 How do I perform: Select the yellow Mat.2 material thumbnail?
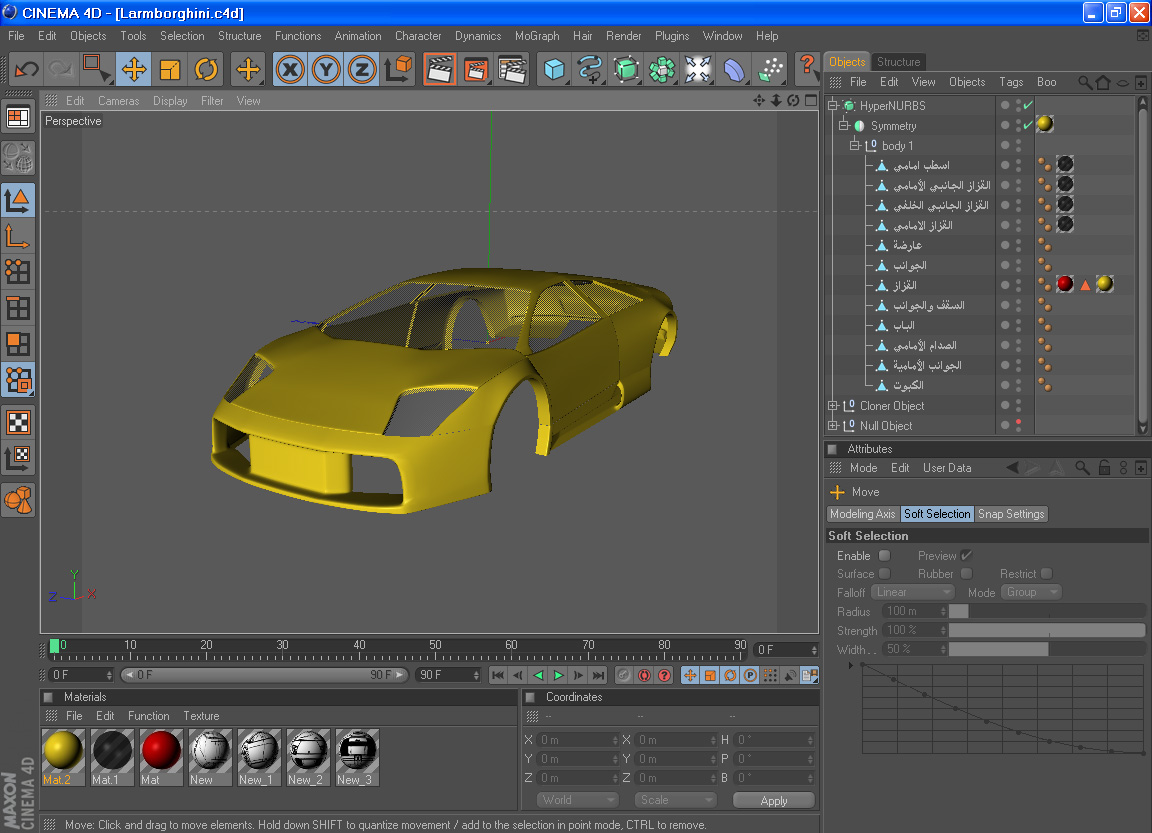pos(63,752)
